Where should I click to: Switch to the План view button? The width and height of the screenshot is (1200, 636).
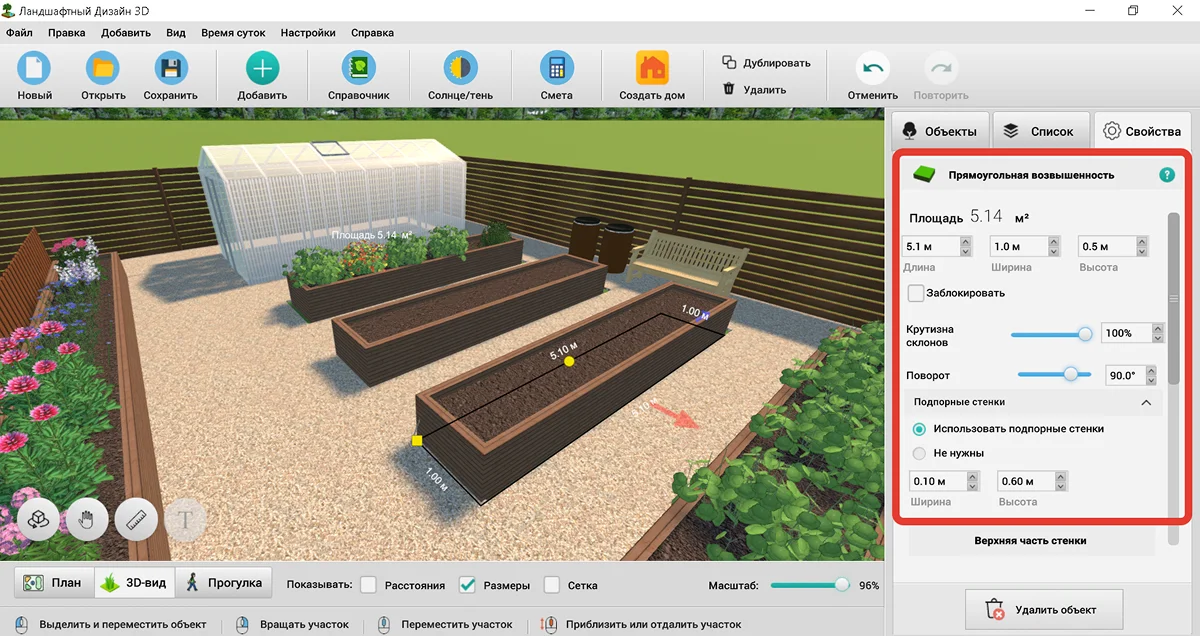click(x=54, y=583)
